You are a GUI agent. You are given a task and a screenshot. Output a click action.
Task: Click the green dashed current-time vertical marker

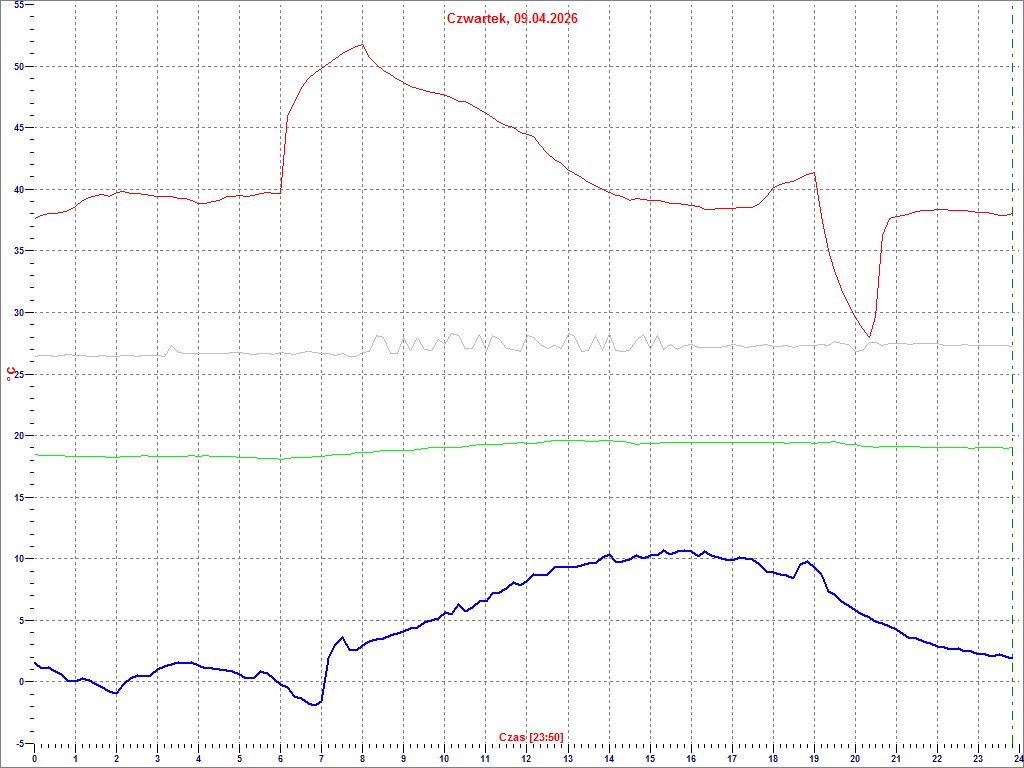tap(1012, 400)
